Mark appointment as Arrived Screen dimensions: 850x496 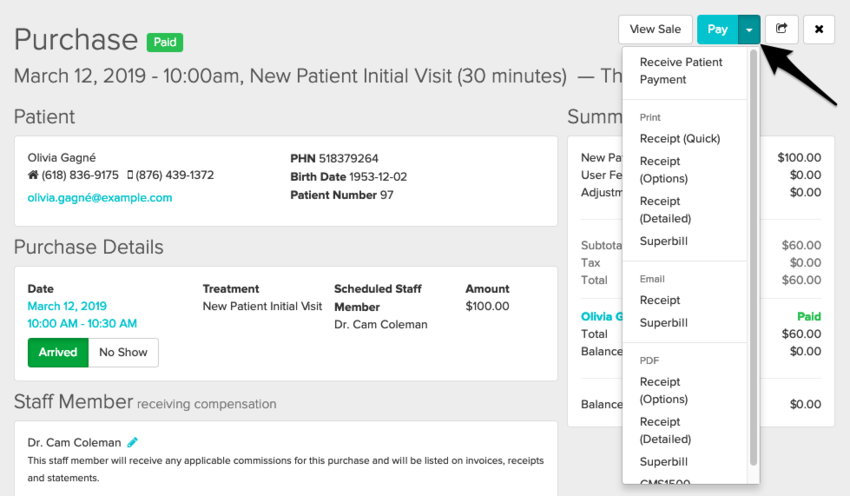coord(58,352)
